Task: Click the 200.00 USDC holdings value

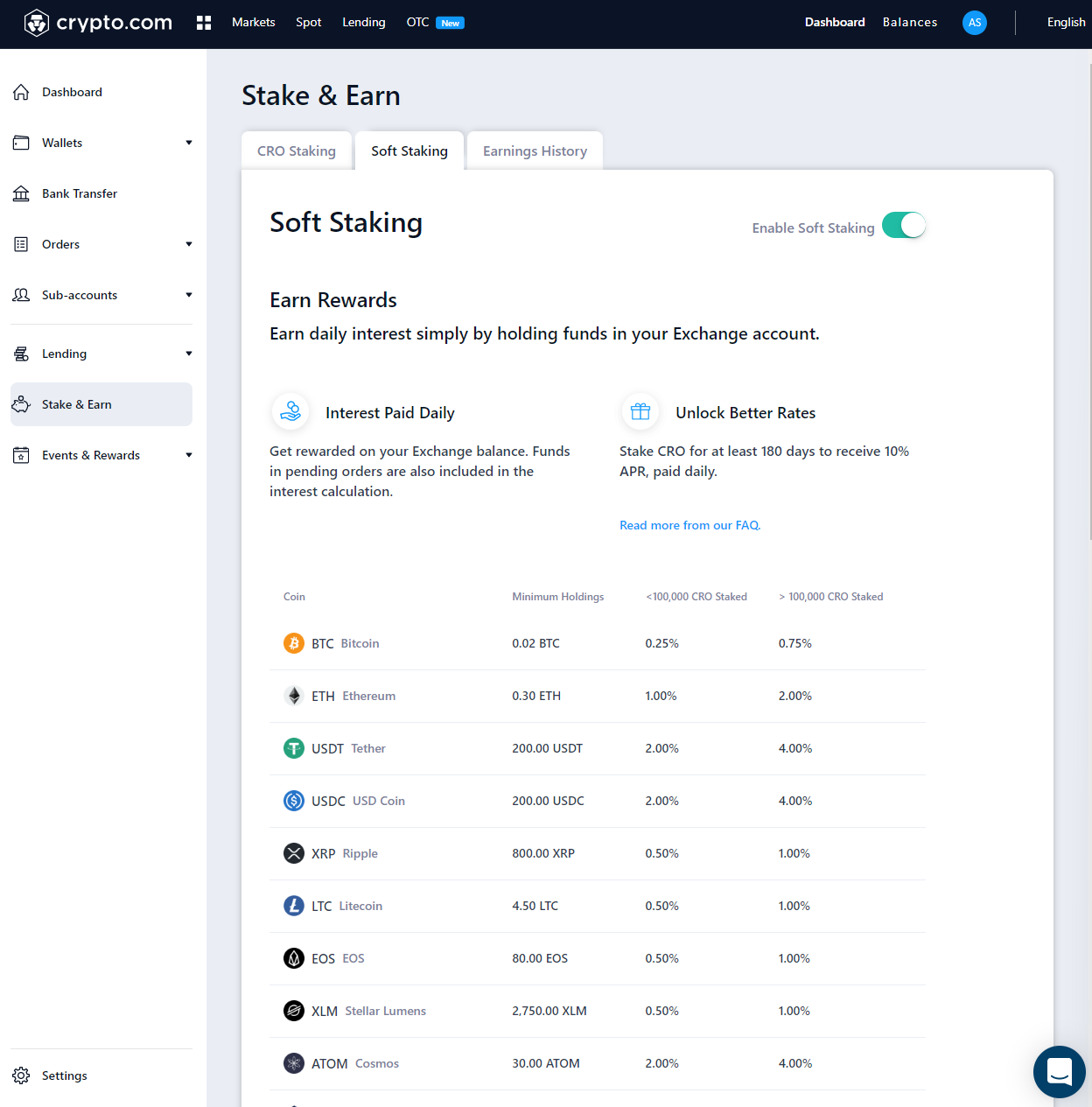Action: tap(548, 801)
